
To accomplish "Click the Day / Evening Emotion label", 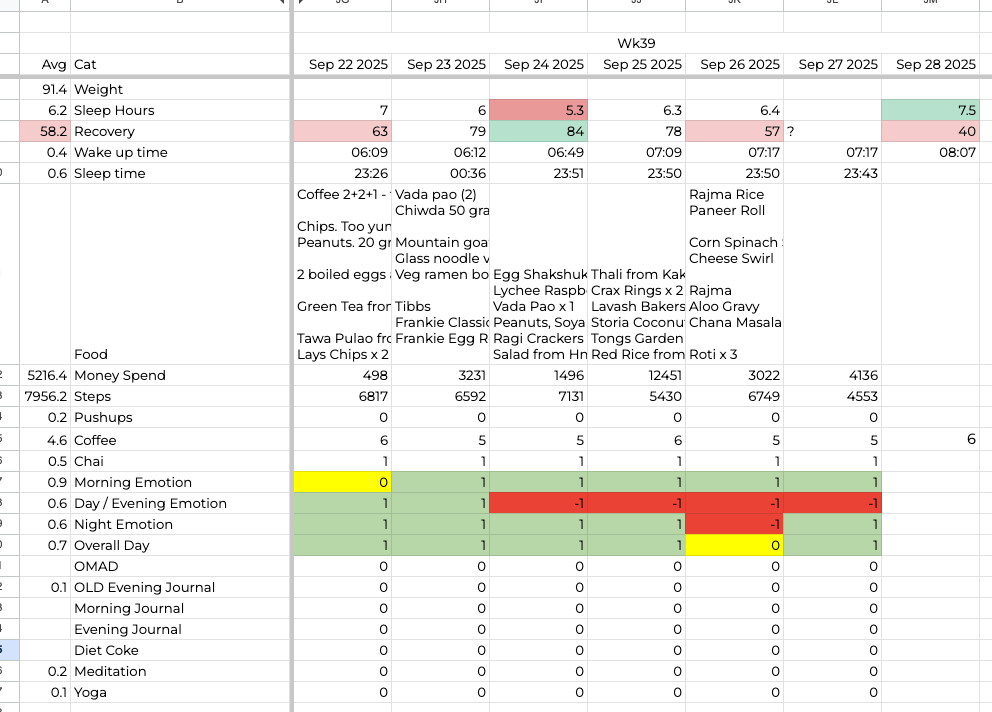I will (180, 503).
